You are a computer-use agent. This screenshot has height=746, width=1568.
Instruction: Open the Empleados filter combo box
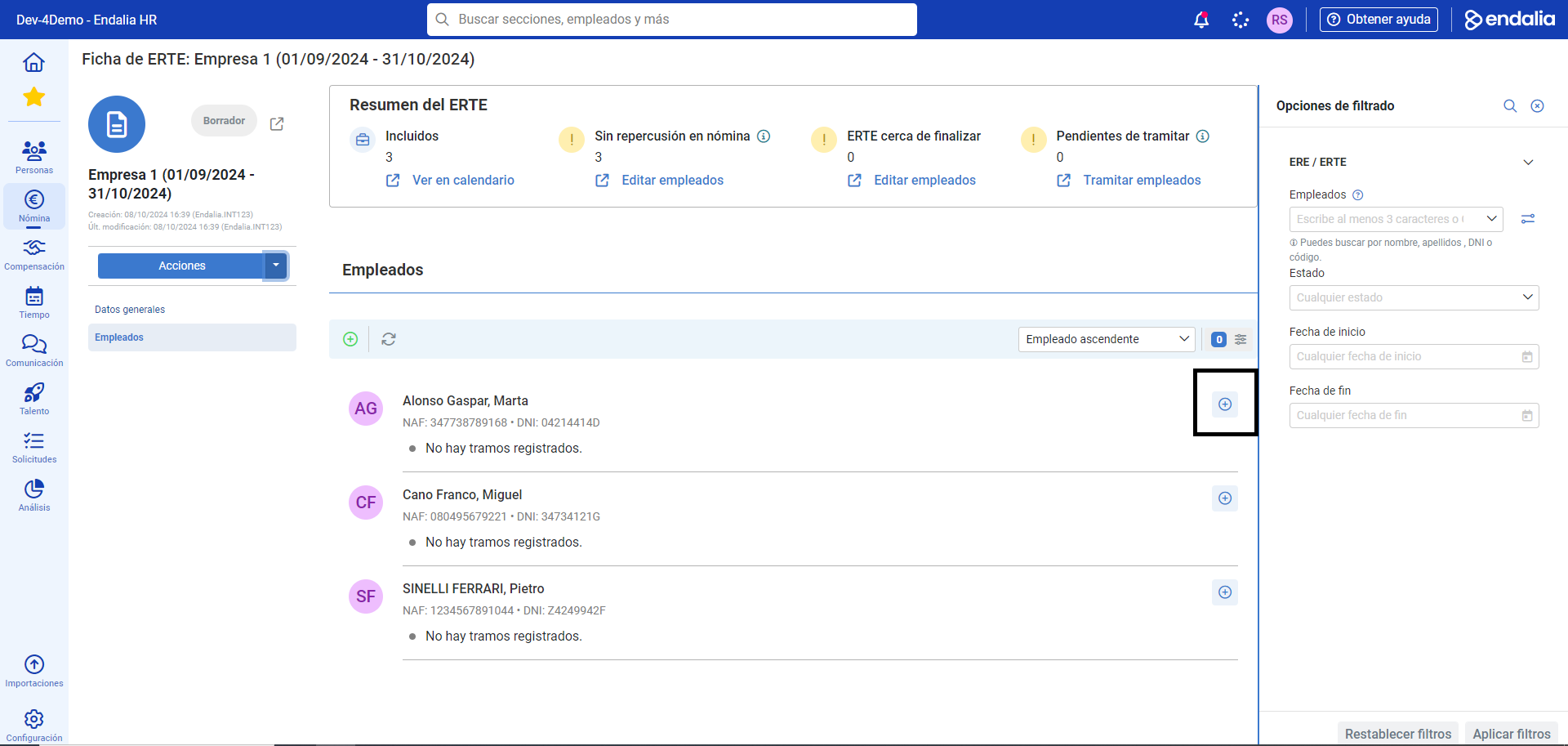click(x=1396, y=219)
